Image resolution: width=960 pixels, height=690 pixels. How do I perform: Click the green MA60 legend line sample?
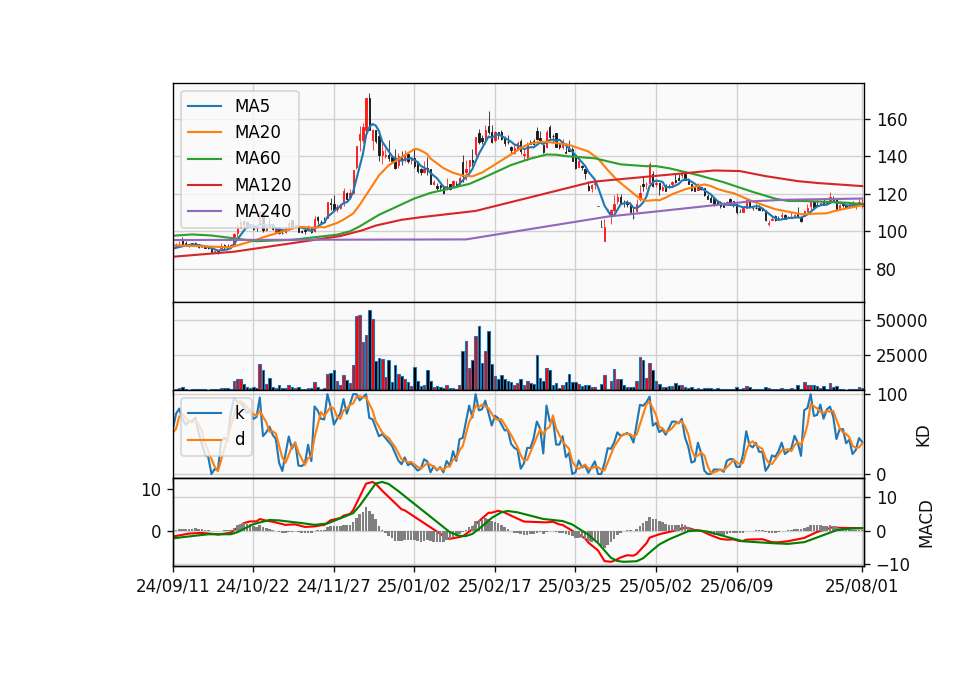click(204, 159)
